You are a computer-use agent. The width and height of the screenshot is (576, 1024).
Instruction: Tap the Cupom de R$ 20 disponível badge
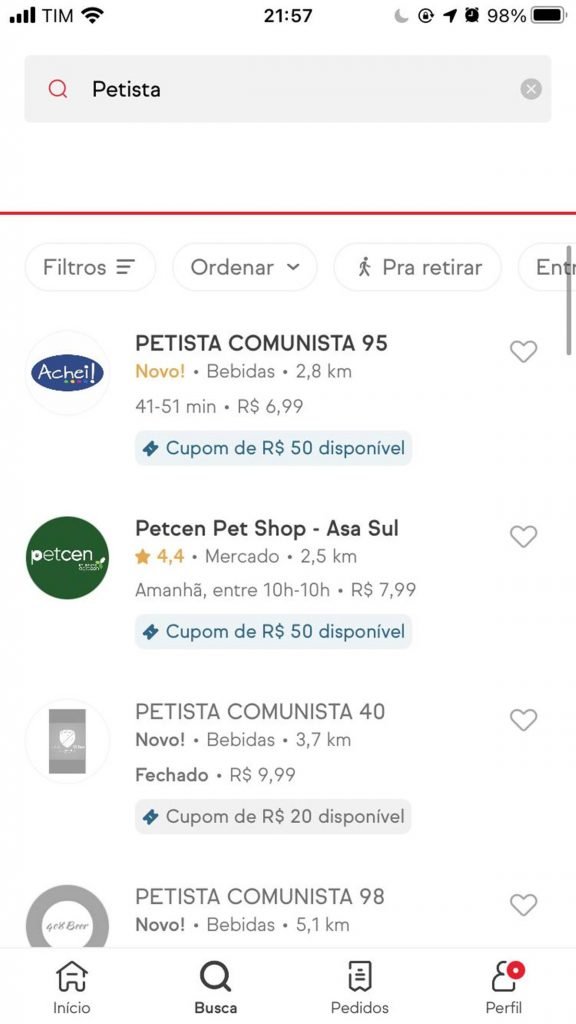[273, 816]
